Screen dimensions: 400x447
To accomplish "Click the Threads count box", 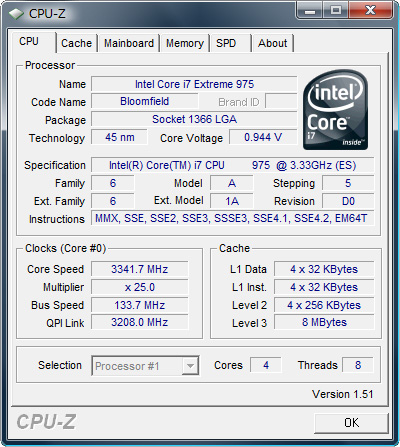I will (358, 365).
